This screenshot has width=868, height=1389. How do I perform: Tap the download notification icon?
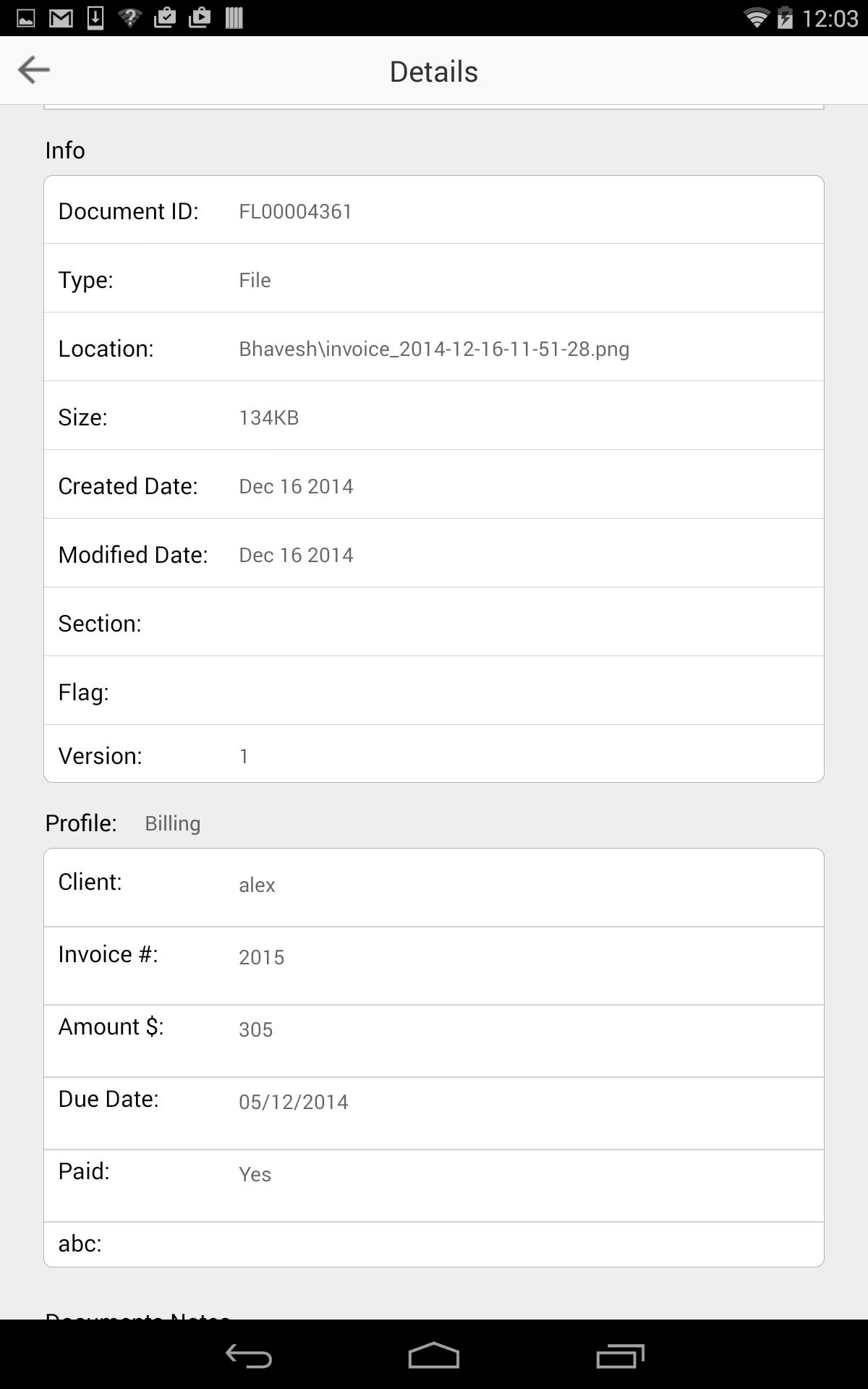(x=95, y=18)
